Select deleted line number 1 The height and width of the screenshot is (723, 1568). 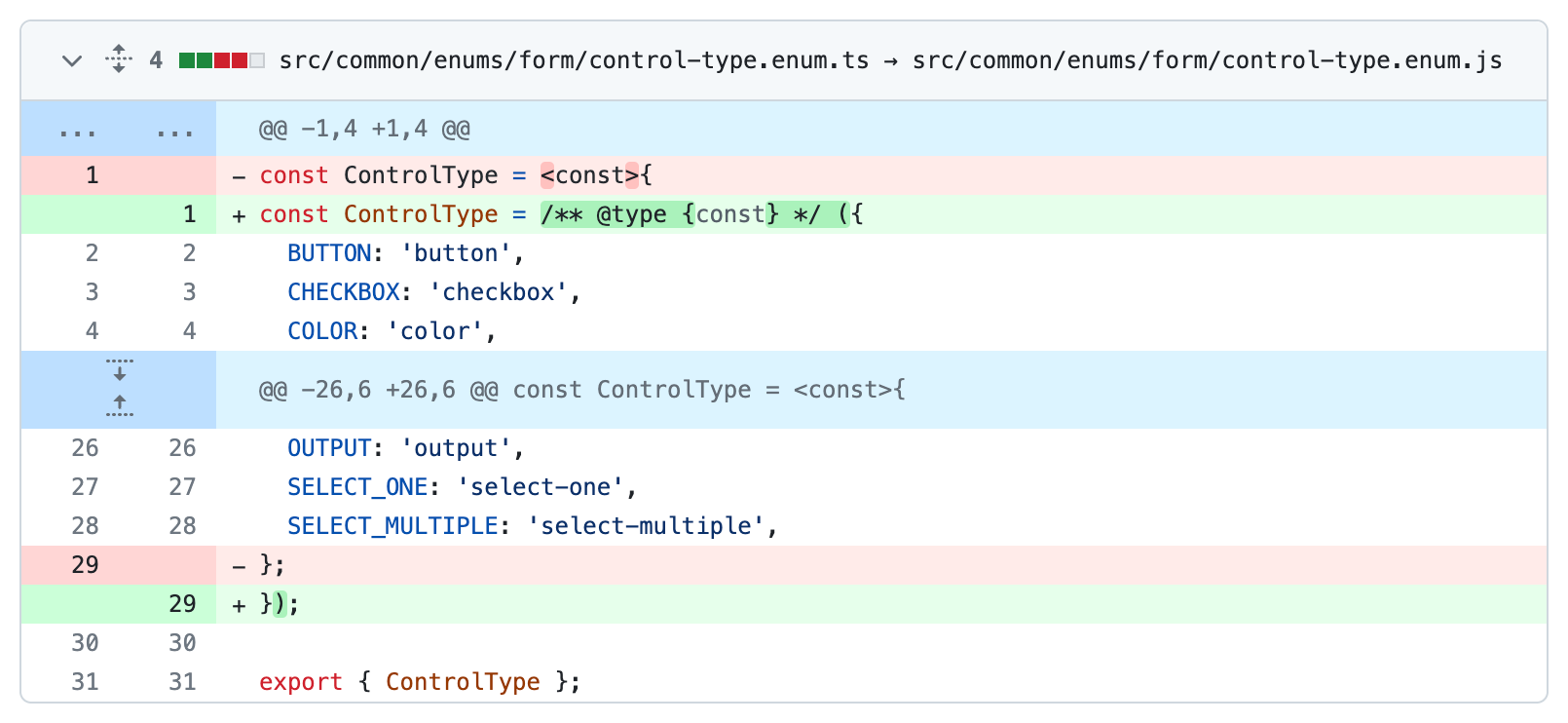click(x=92, y=175)
